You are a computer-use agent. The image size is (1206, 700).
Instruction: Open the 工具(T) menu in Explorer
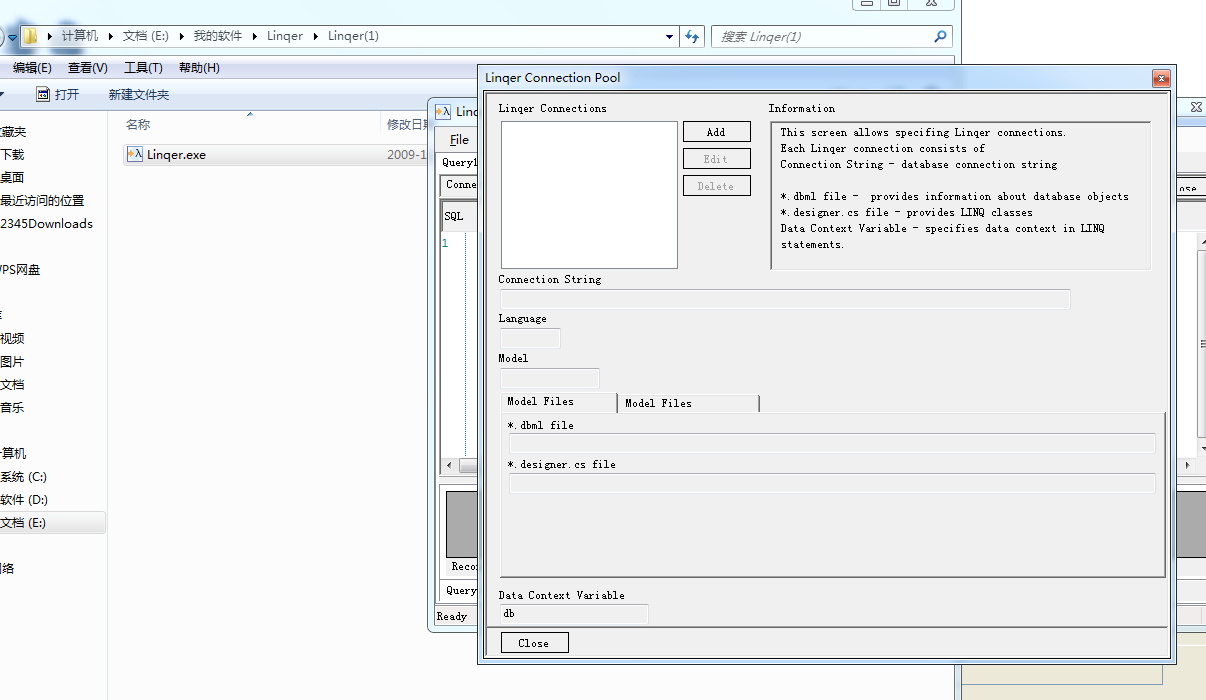click(143, 68)
